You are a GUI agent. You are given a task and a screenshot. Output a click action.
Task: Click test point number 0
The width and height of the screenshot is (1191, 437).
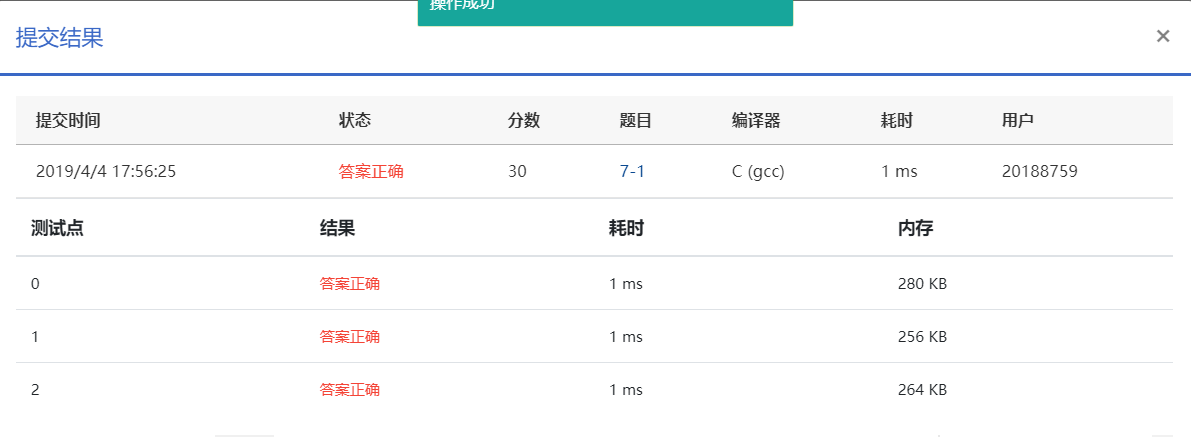(x=35, y=283)
